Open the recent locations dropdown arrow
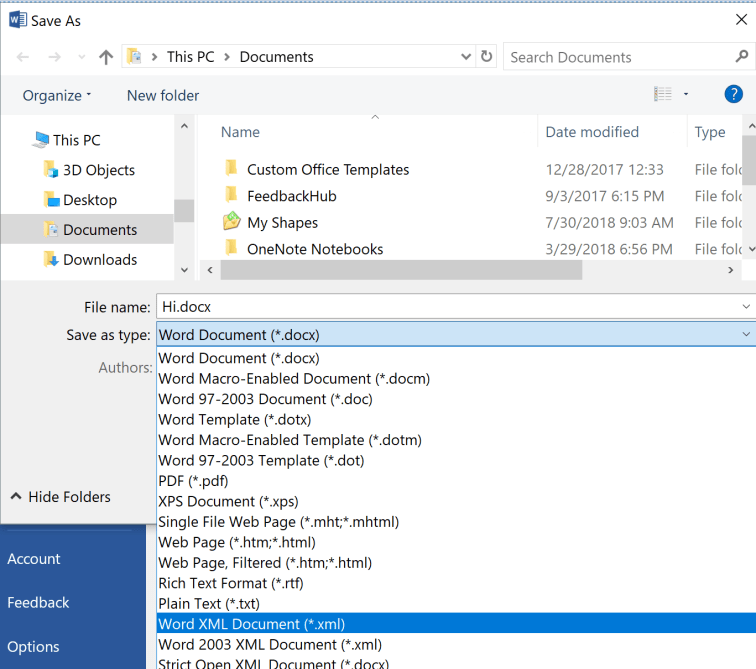Image resolution: width=756 pixels, height=669 pixels. tap(81, 57)
